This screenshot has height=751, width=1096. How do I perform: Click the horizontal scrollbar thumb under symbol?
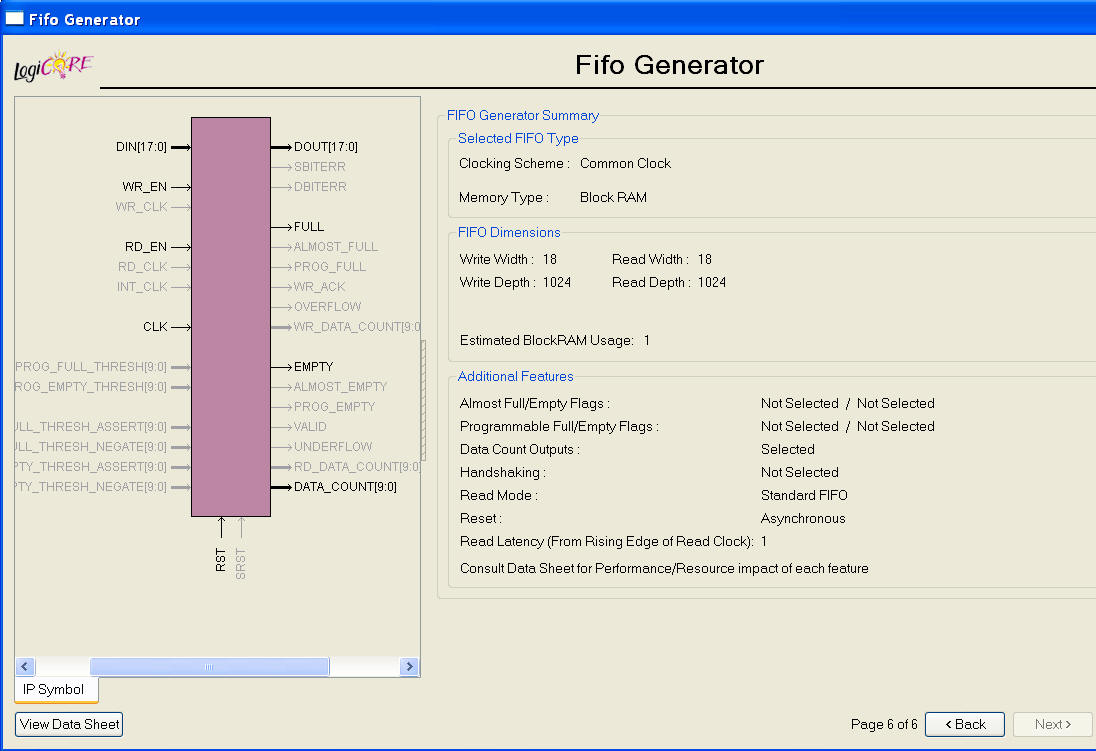point(209,666)
